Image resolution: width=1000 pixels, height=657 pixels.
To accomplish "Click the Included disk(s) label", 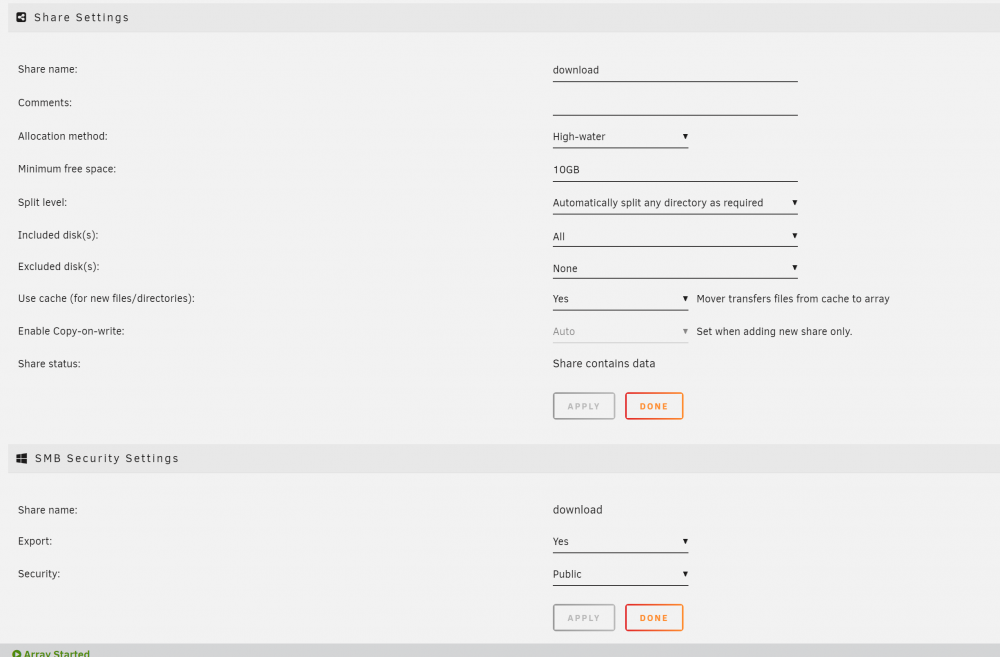I will click(58, 235).
